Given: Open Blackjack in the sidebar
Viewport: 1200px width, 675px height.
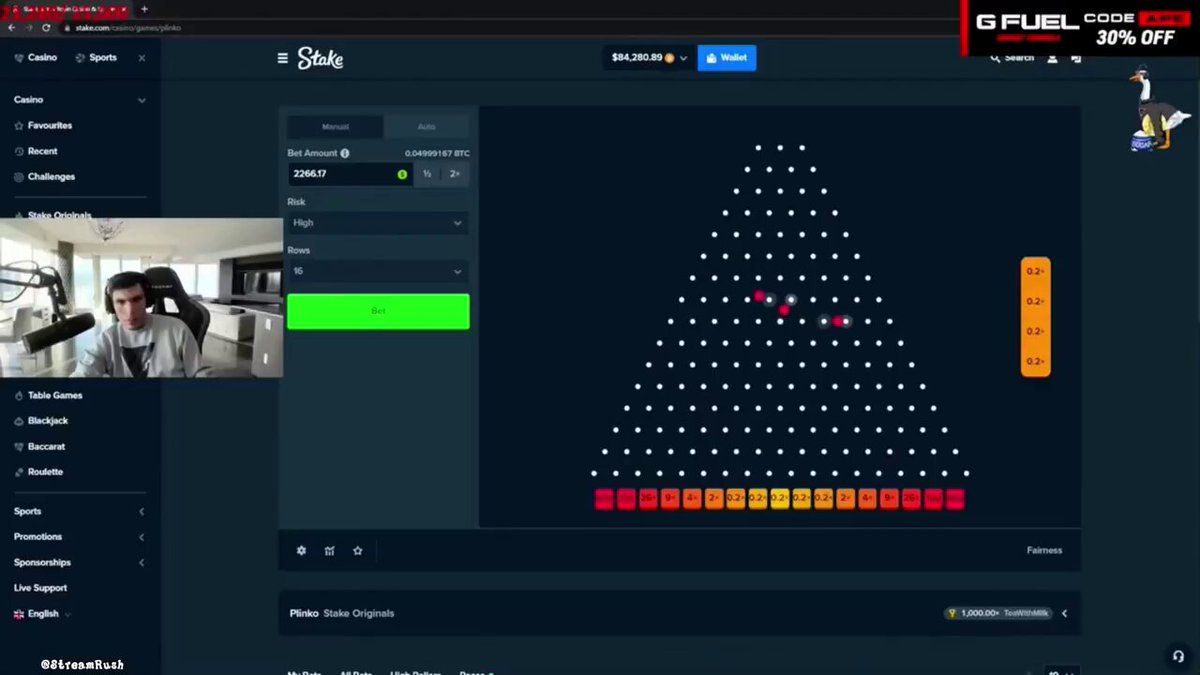Looking at the screenshot, I should click(x=41, y=421).
